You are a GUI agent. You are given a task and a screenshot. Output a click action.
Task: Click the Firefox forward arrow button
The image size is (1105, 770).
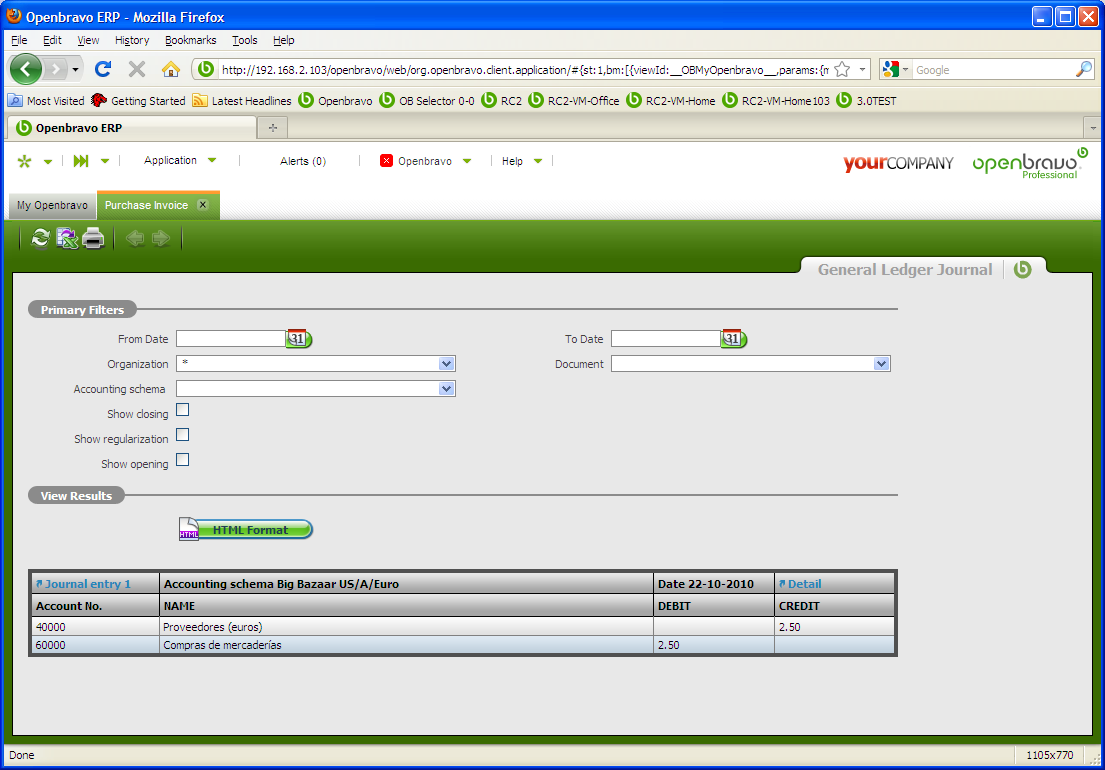pyautogui.click(x=55, y=69)
